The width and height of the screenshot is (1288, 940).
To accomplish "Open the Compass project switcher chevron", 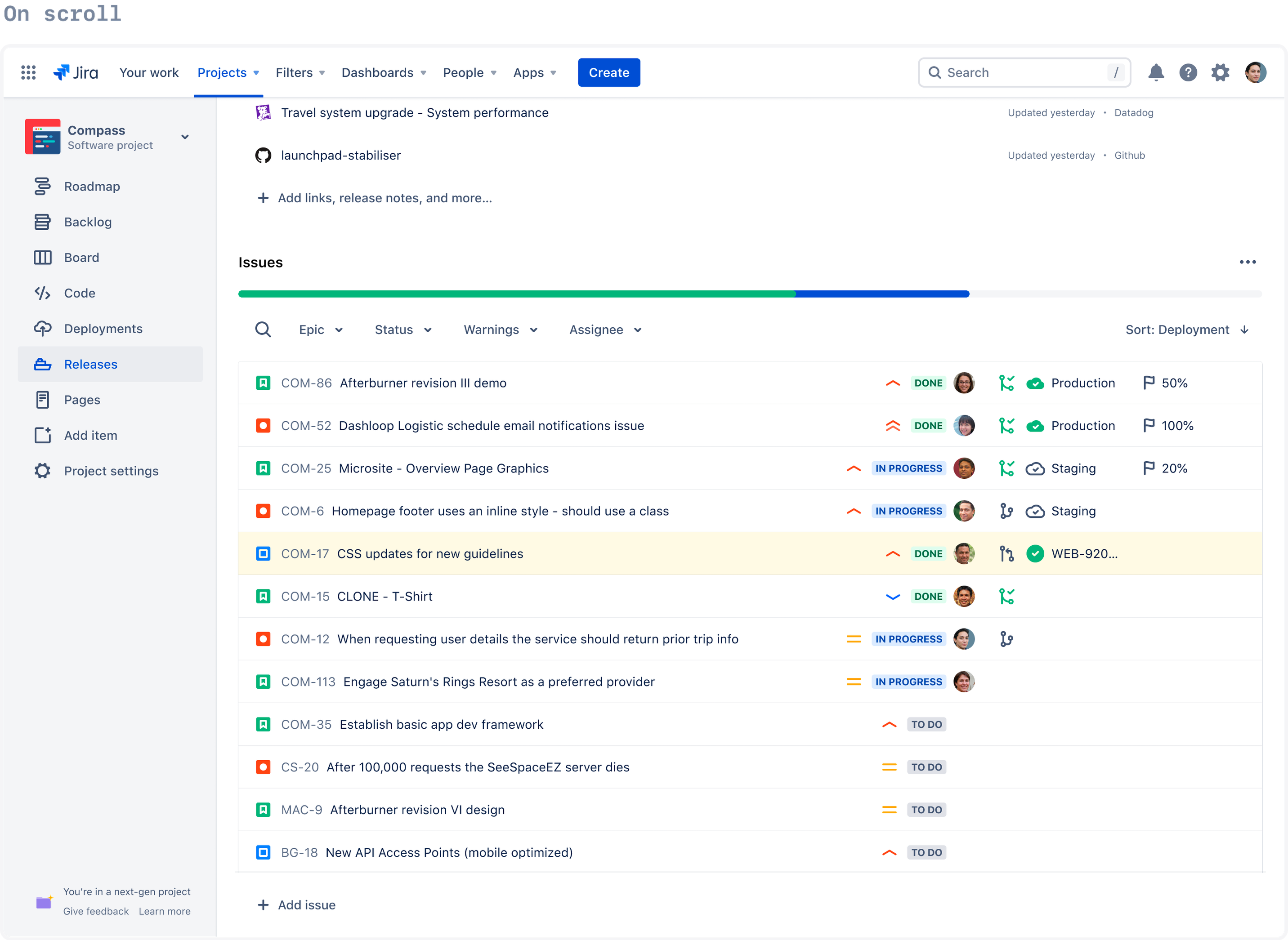I will (185, 137).
